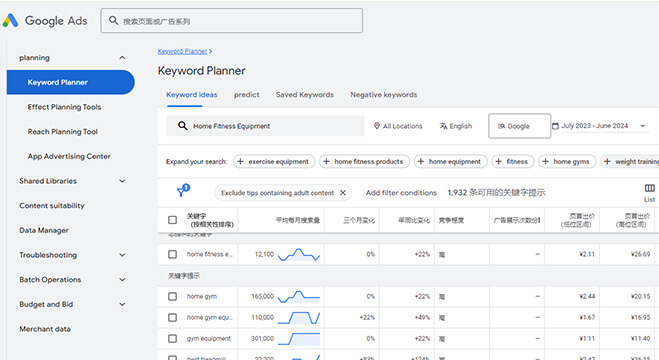
Task: Select the gym equipment row checkbox
Action: (x=172, y=339)
